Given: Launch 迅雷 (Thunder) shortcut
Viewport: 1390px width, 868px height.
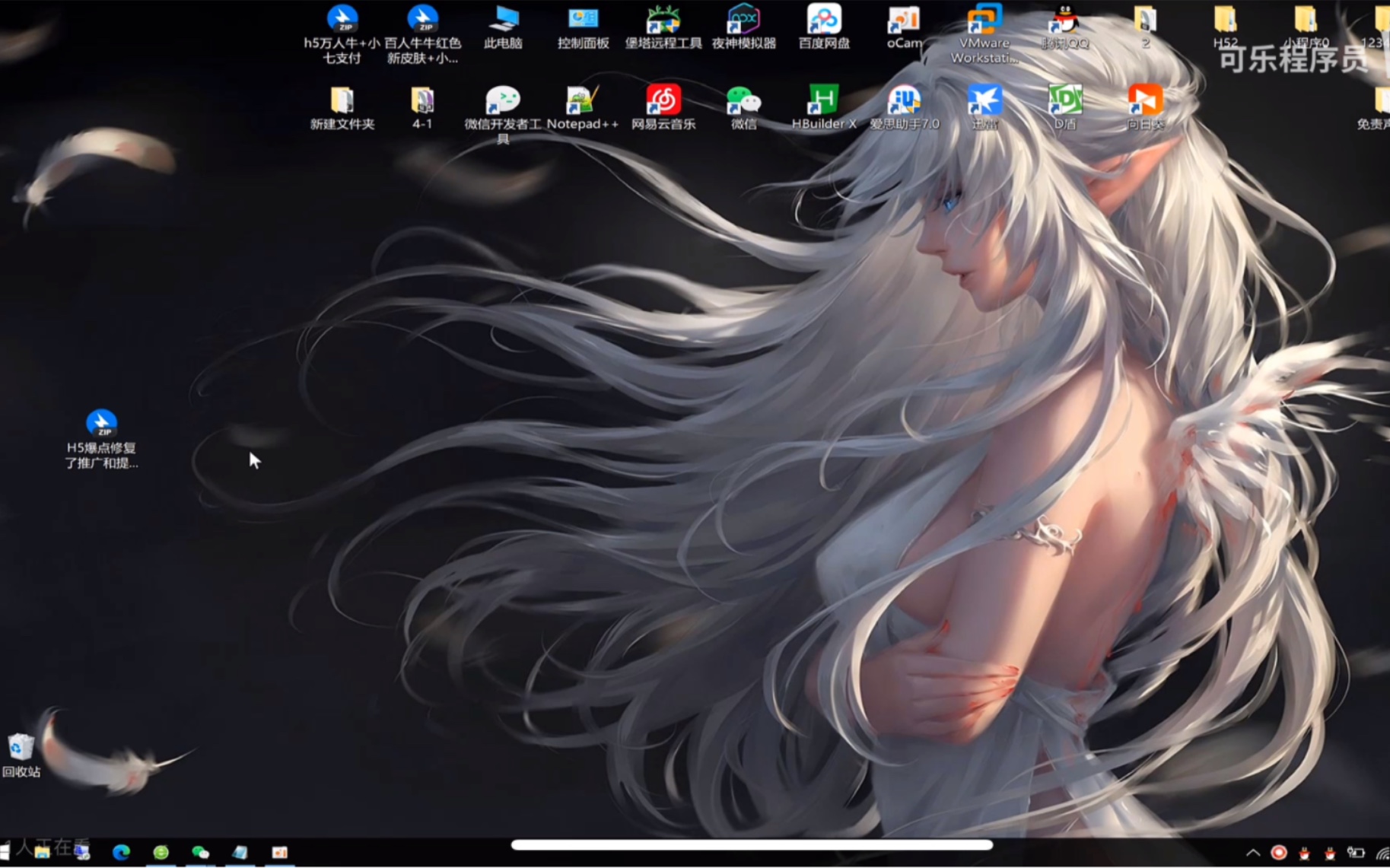Looking at the screenshot, I should (x=984, y=108).
